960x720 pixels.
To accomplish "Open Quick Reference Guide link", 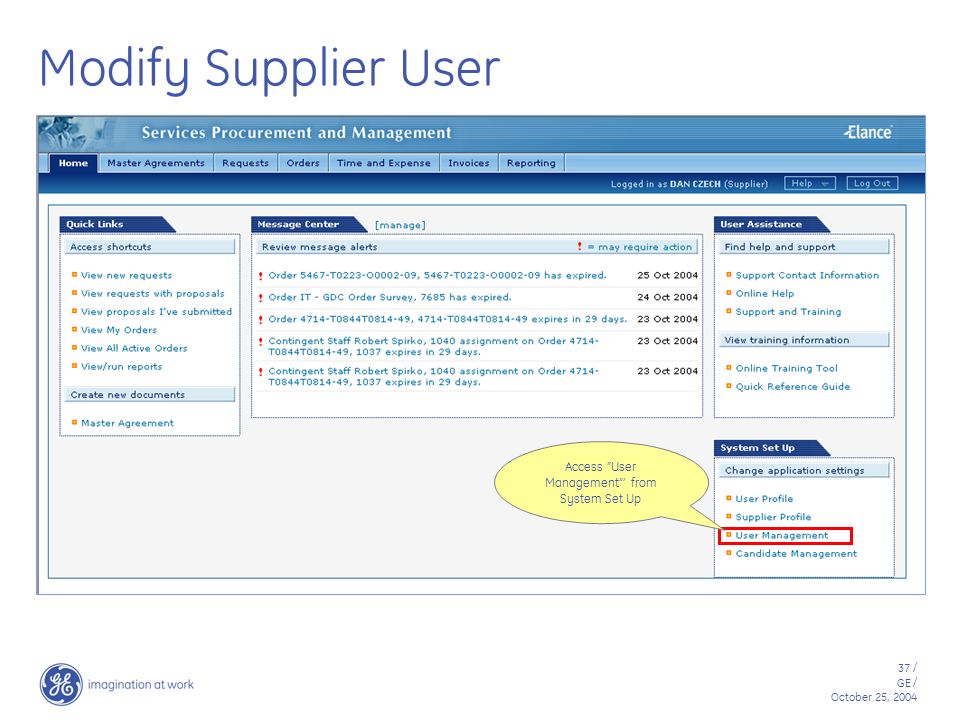I will tap(792, 386).
